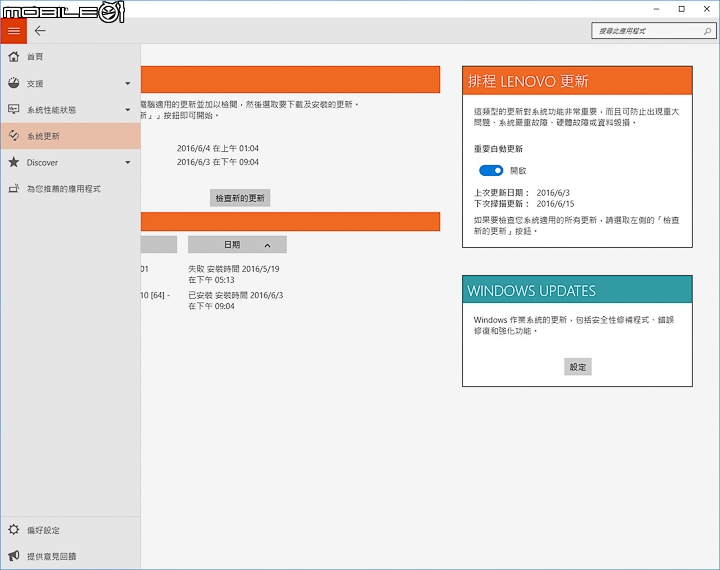Image resolution: width=720 pixels, height=570 pixels.
Task: Sort by 日期 column header
Action: coord(237,244)
